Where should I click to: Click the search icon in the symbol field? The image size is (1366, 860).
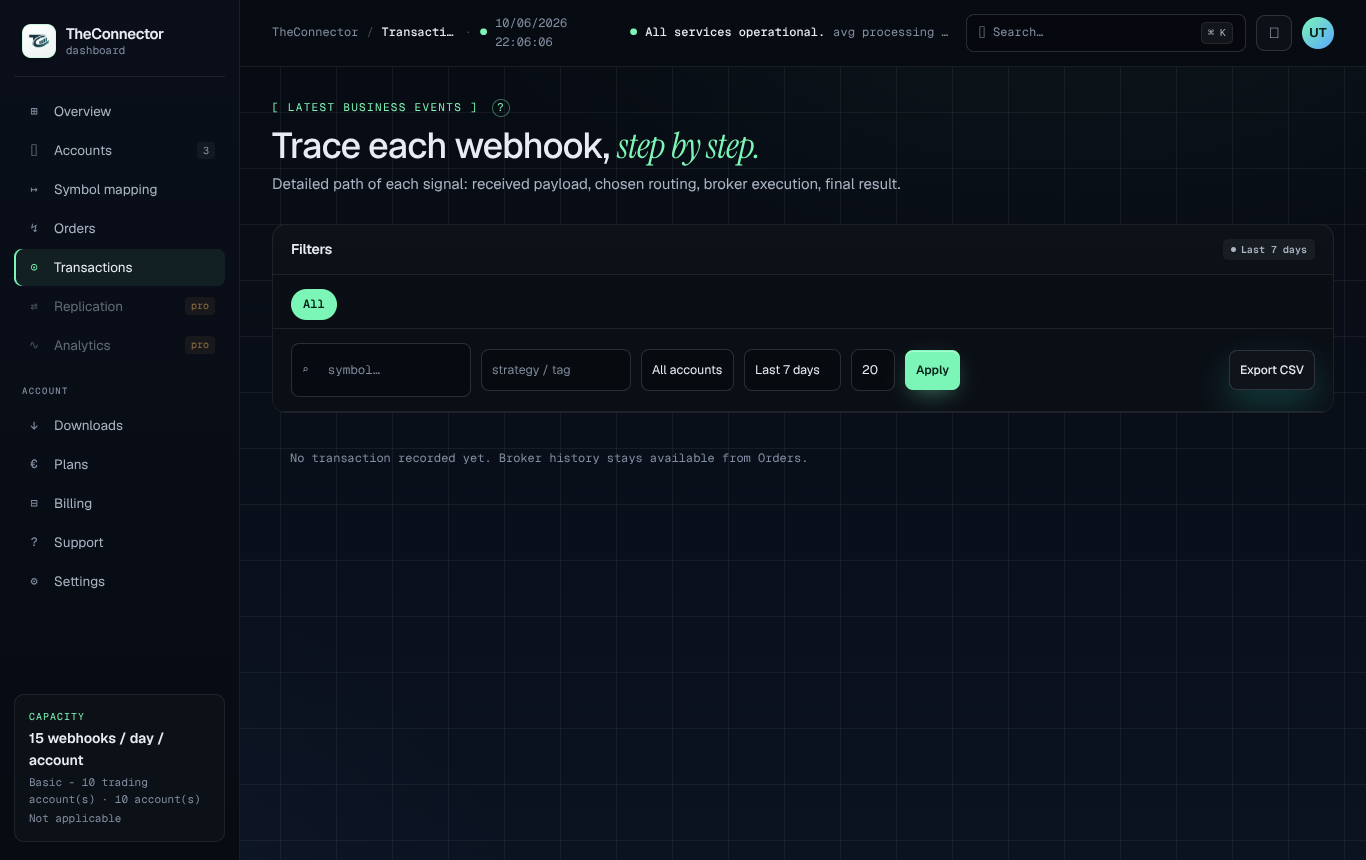click(306, 370)
